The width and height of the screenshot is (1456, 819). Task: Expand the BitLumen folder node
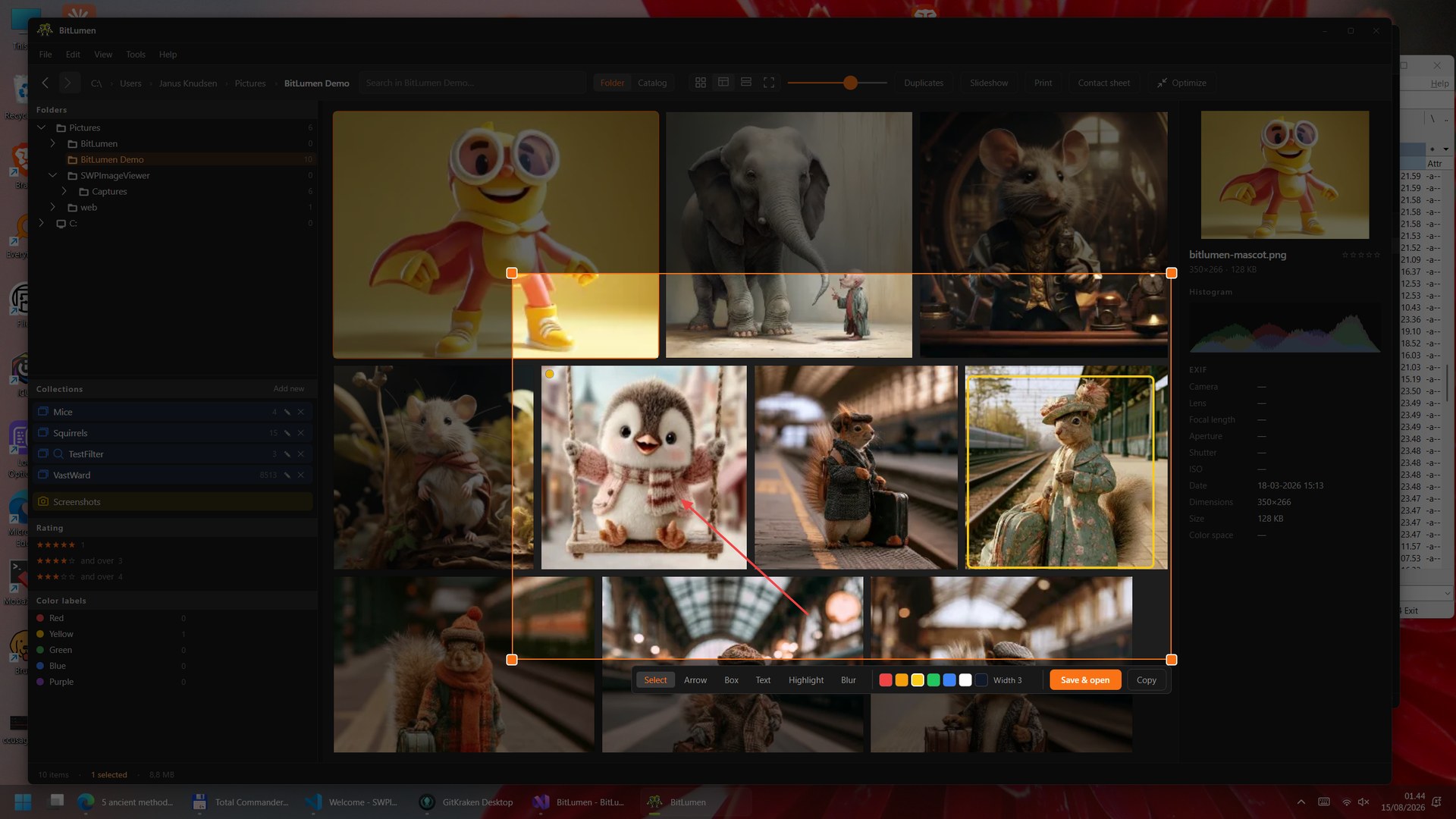[x=52, y=143]
